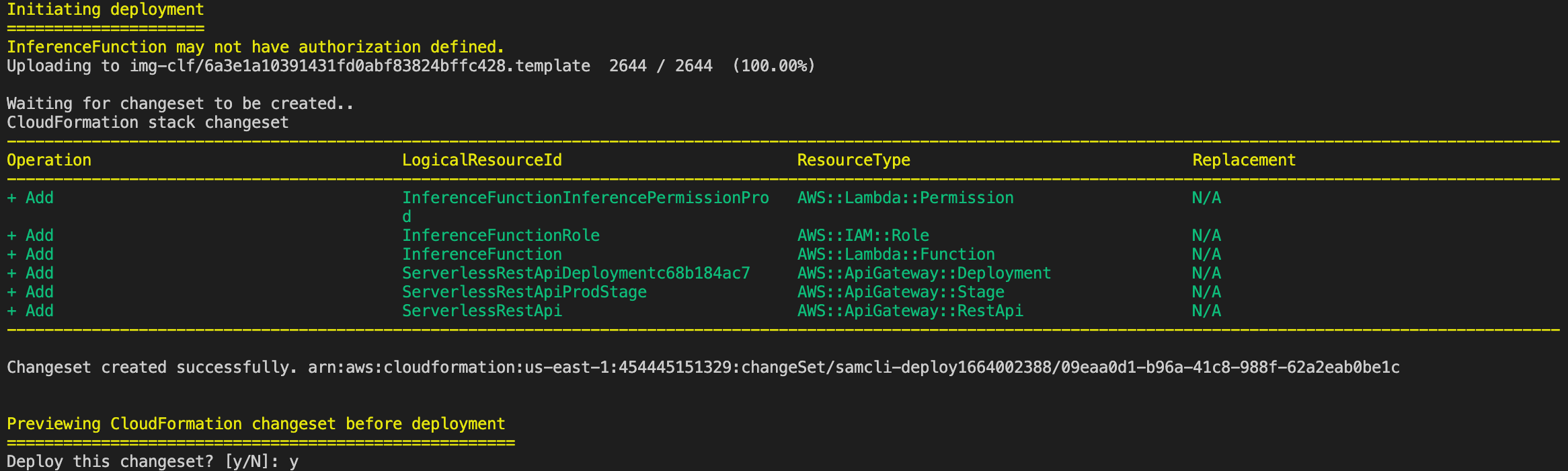1568x471 pixels.
Task: Click the 'AWS::IAM::Role' resource type
Action: 863,235
